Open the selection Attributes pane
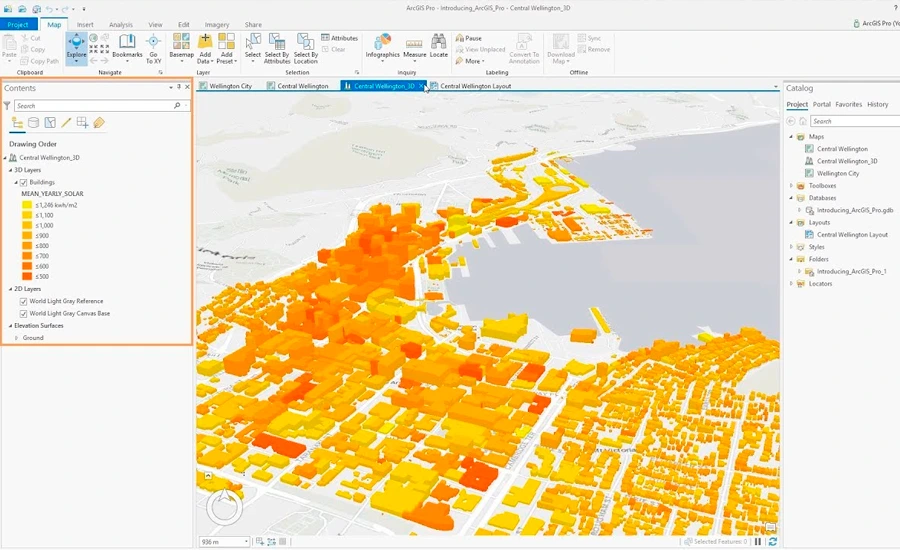 point(339,38)
